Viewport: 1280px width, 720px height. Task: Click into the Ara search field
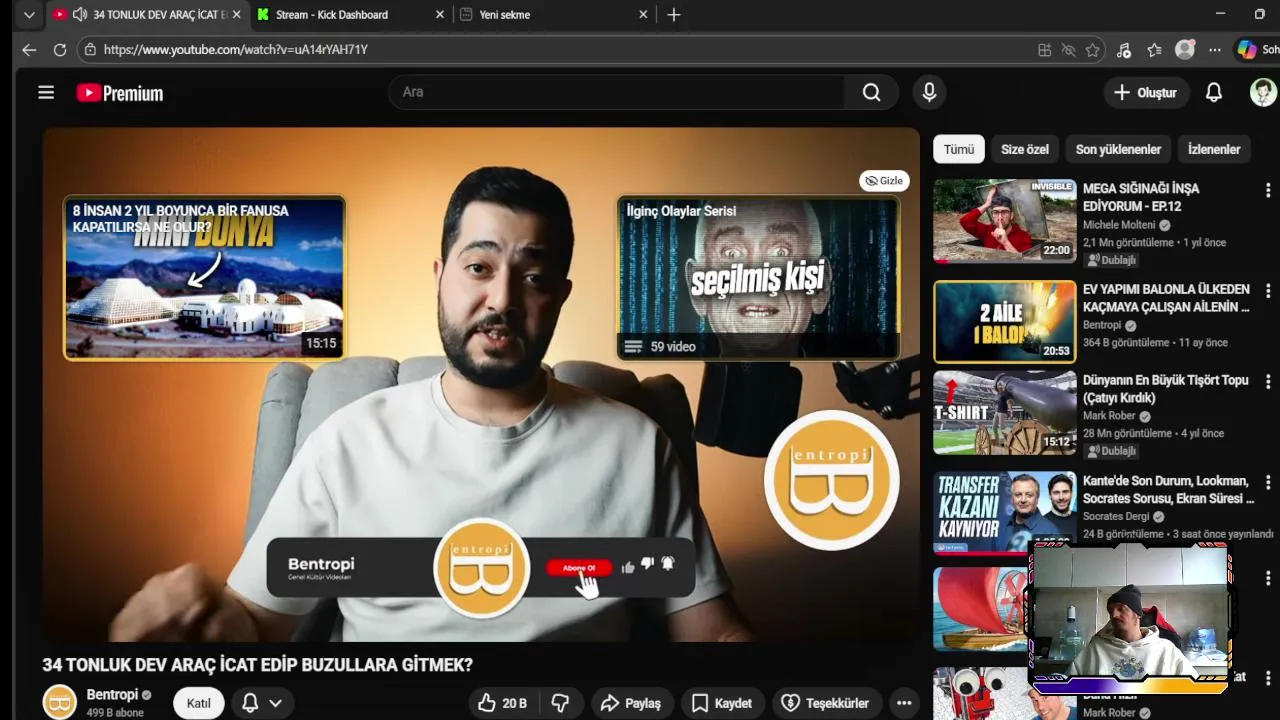[618, 92]
